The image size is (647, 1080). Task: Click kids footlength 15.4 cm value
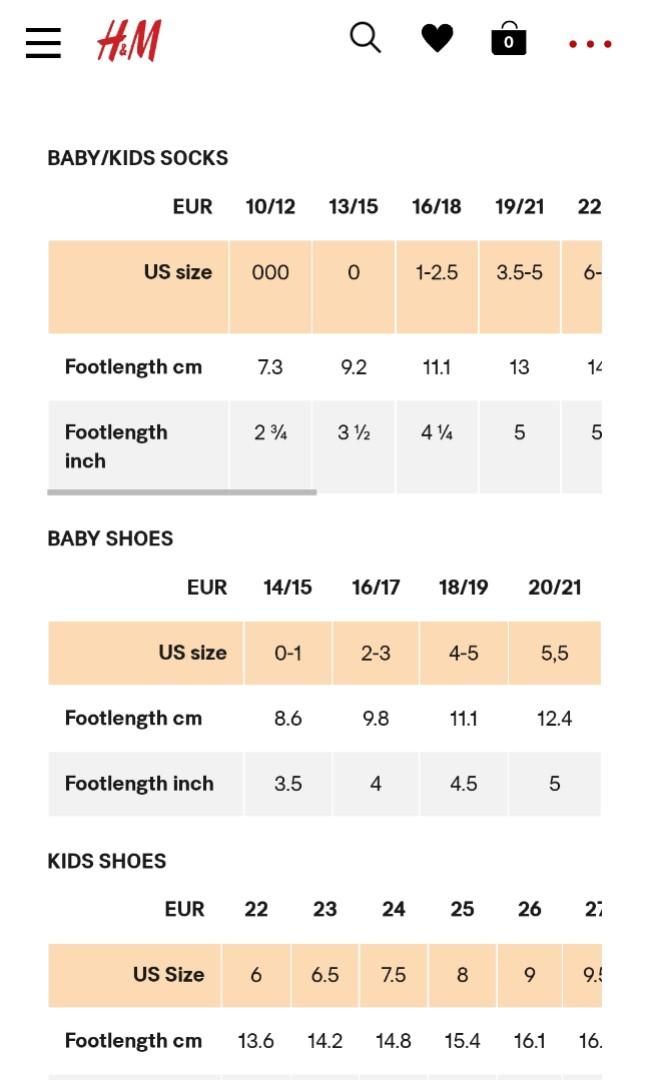[x=462, y=1041]
